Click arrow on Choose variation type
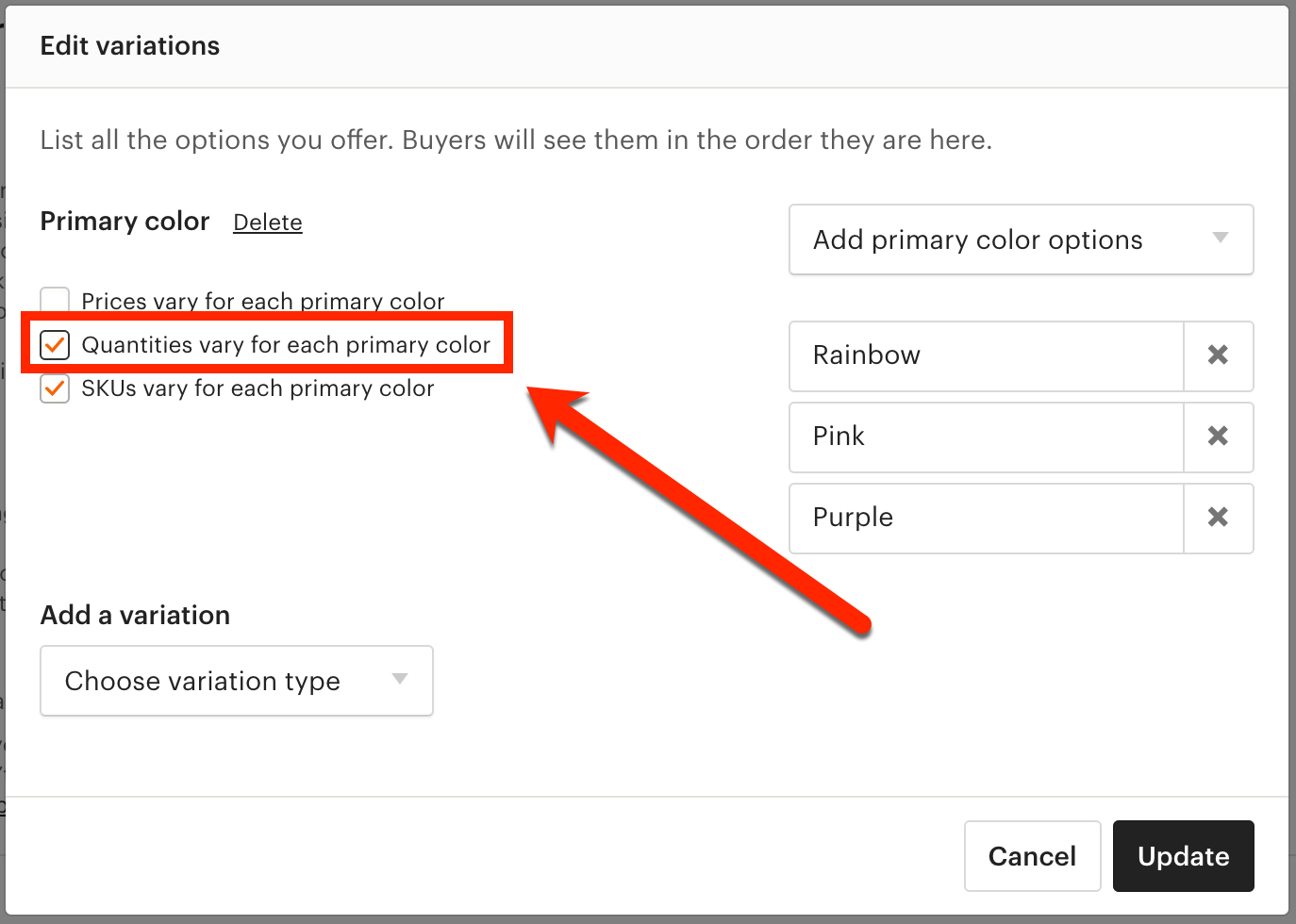This screenshot has height=924, width=1296. point(400,680)
